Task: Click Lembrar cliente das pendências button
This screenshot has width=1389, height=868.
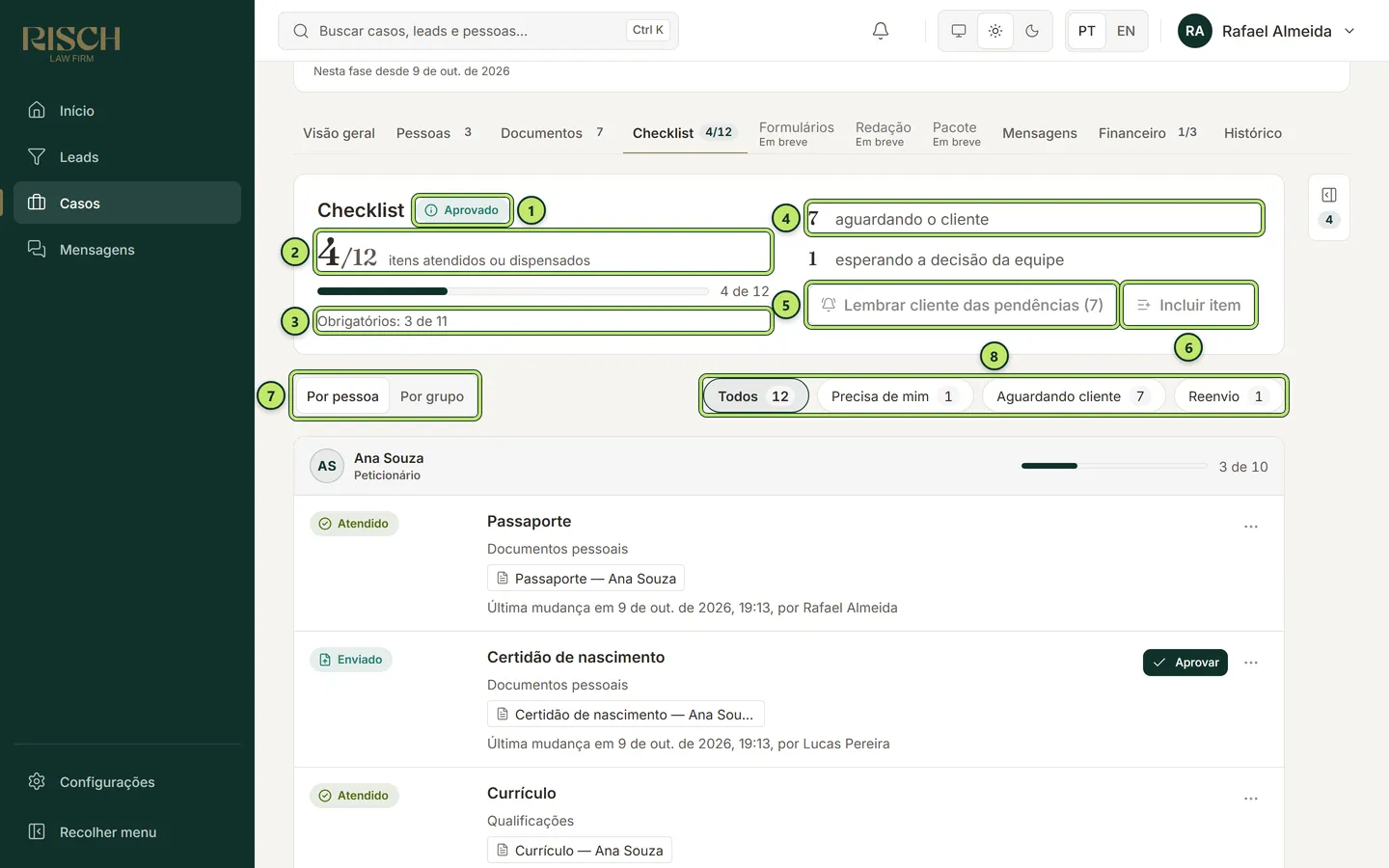Action: pyautogui.click(x=962, y=305)
